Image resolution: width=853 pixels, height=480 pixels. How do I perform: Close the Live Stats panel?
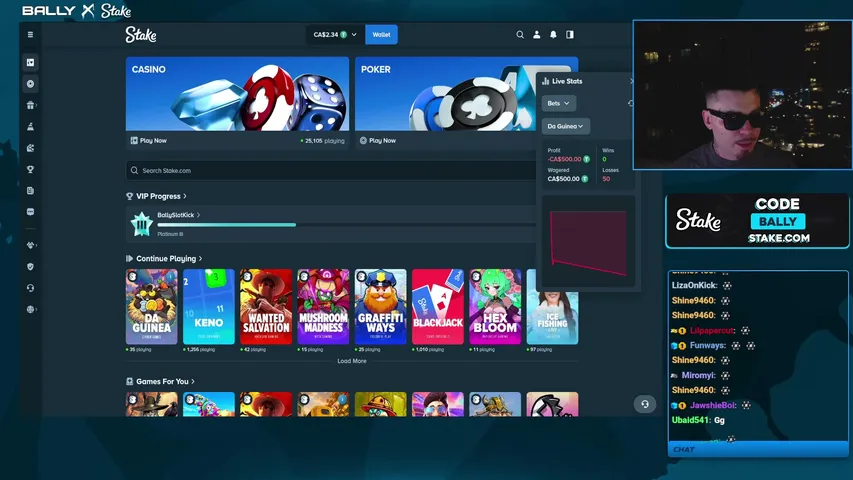[631, 81]
